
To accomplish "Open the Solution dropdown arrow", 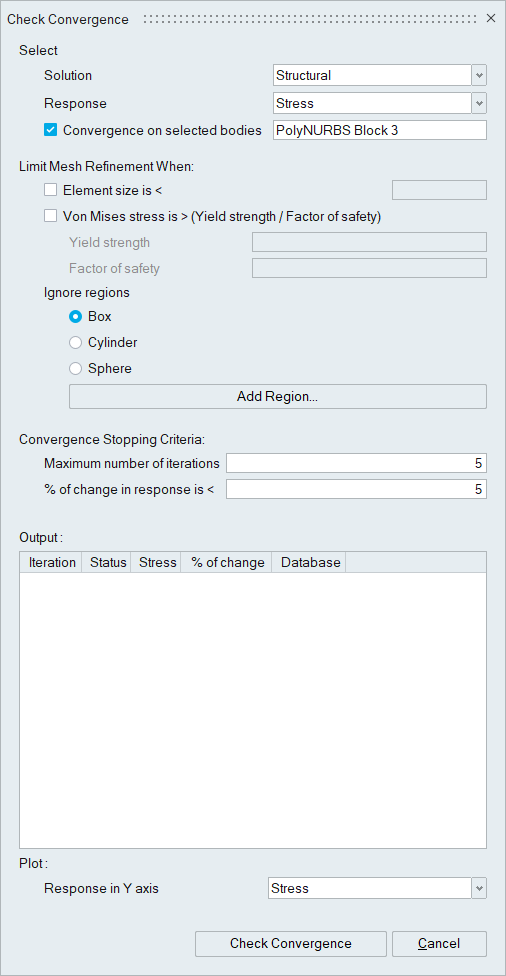I will 479,76.
